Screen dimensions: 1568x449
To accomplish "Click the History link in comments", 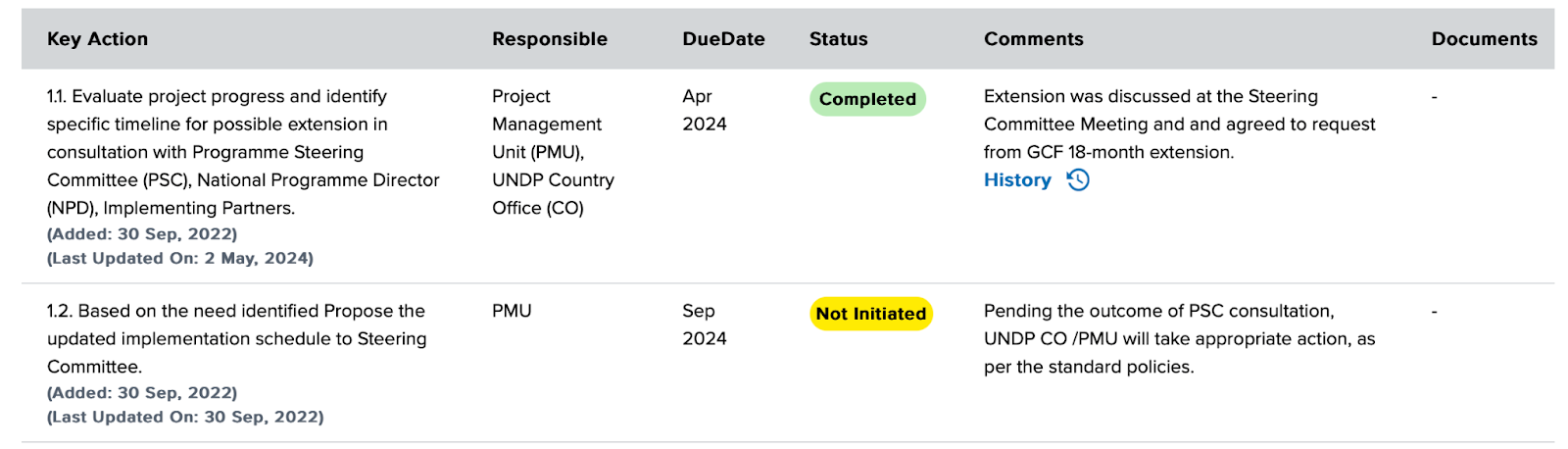I will pyautogui.click(x=1017, y=179).
